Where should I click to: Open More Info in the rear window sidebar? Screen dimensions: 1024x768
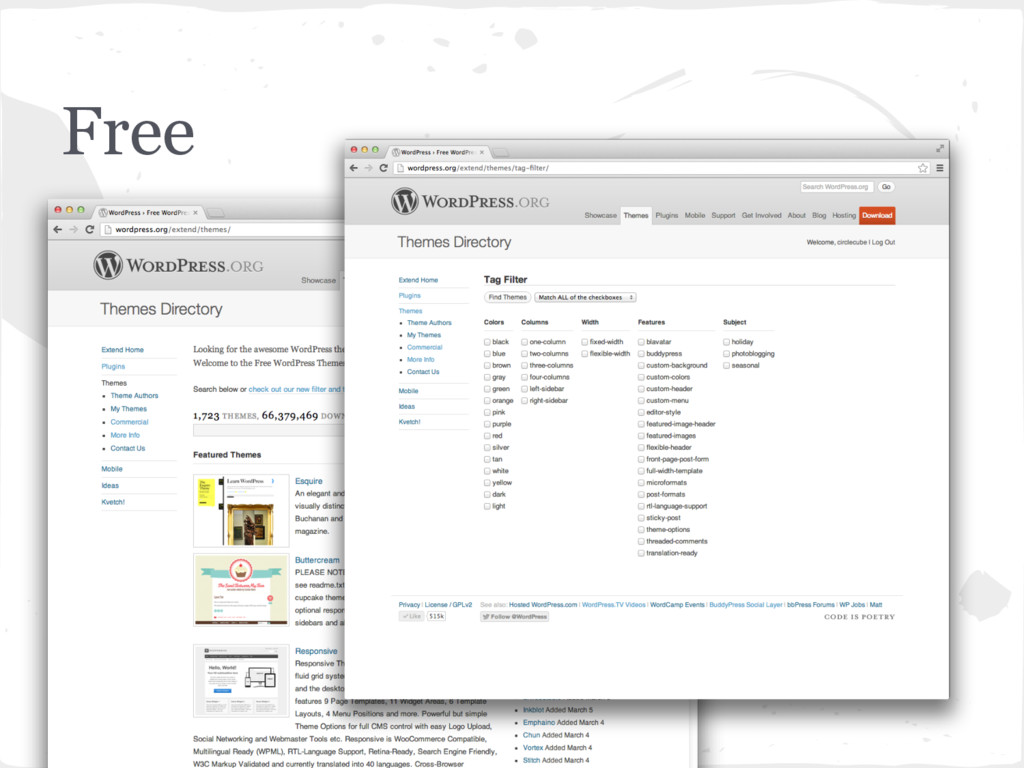125,435
